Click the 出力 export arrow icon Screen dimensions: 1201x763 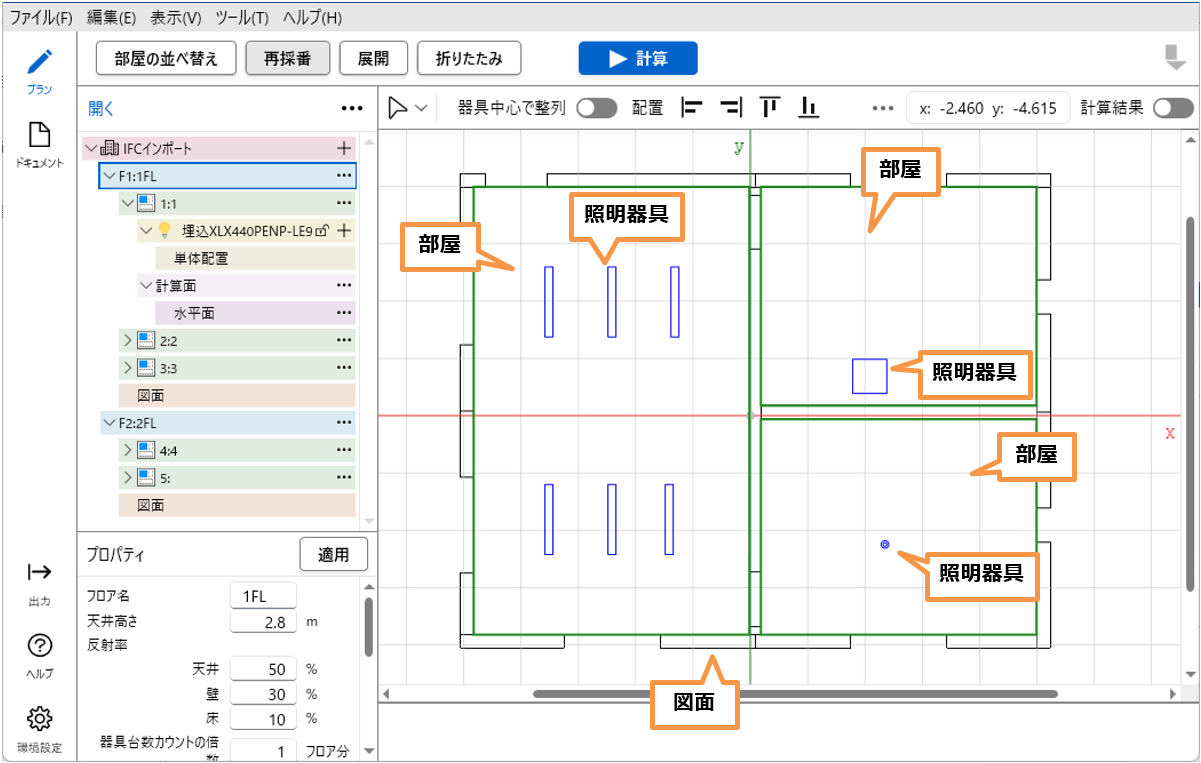(39, 573)
